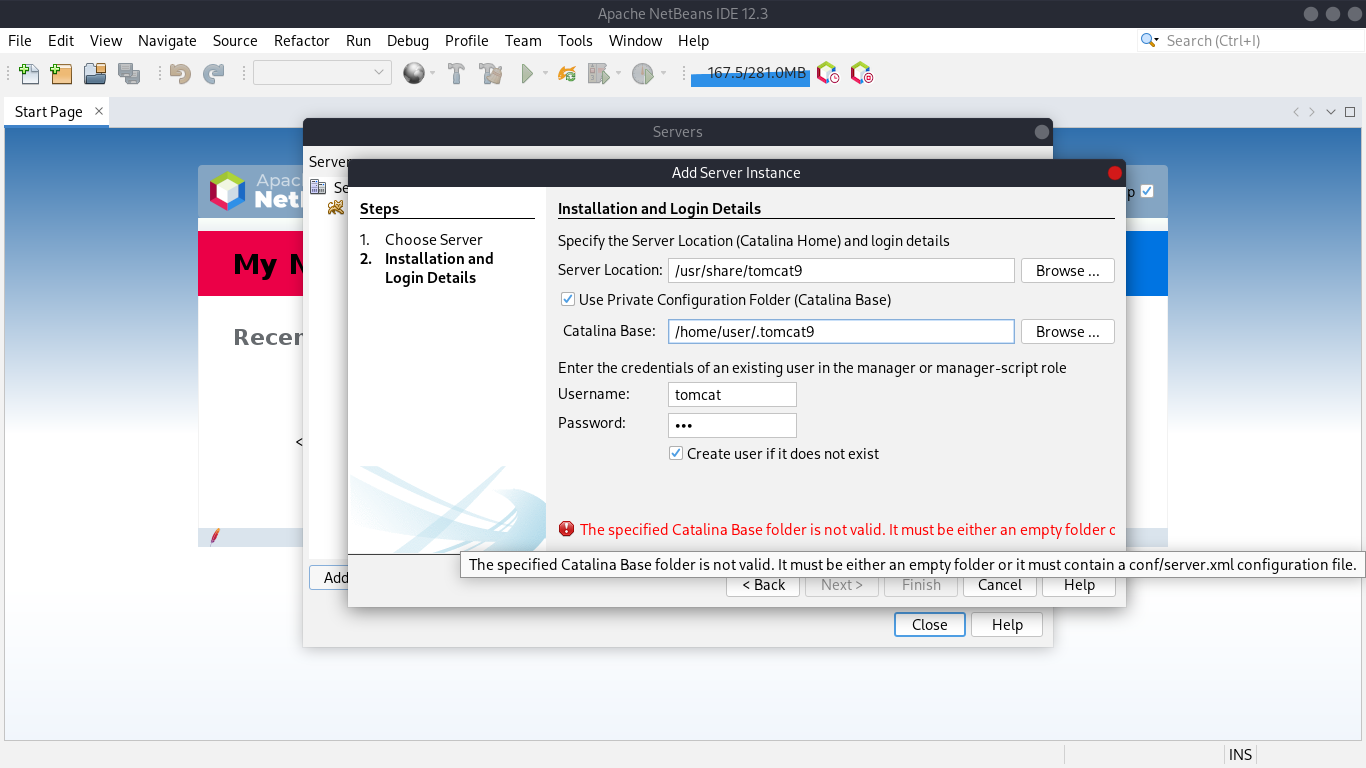The image size is (1366, 768).
Task: Click Close in the Servers dialog
Action: click(929, 624)
